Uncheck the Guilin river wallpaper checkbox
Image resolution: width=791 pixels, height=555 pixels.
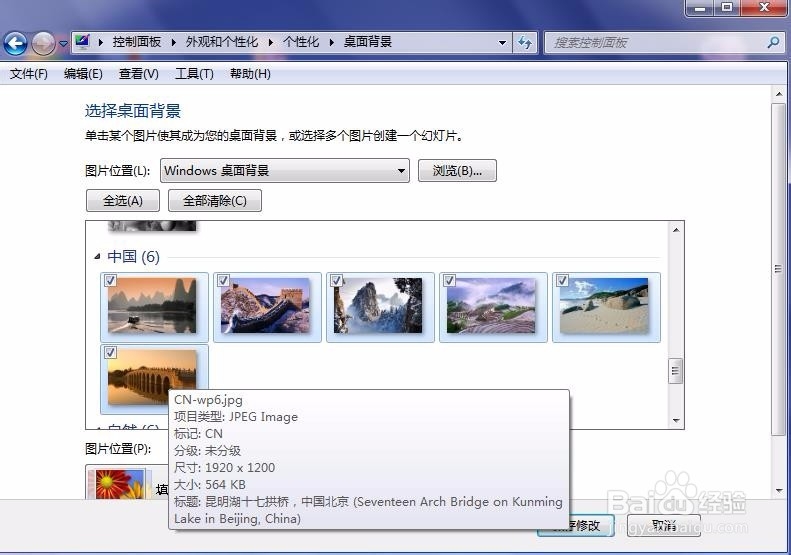pos(110,280)
